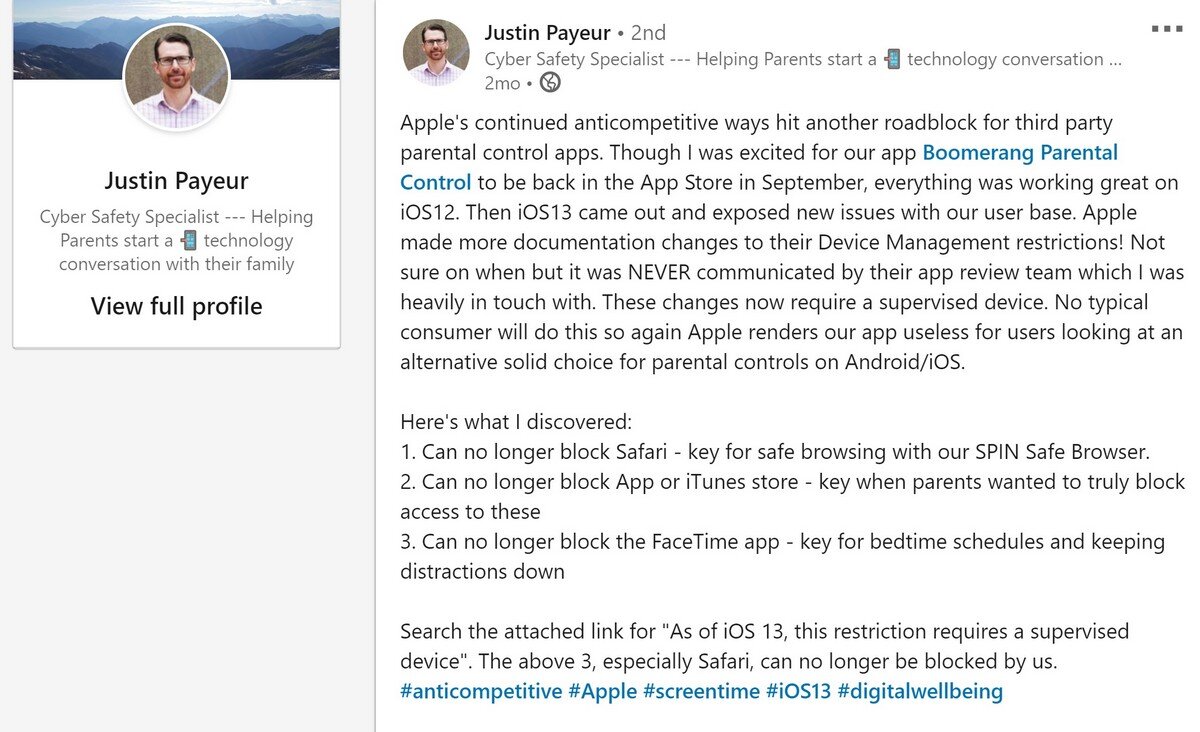
Task: Select the #iOS13 hashtag
Action: (800, 692)
